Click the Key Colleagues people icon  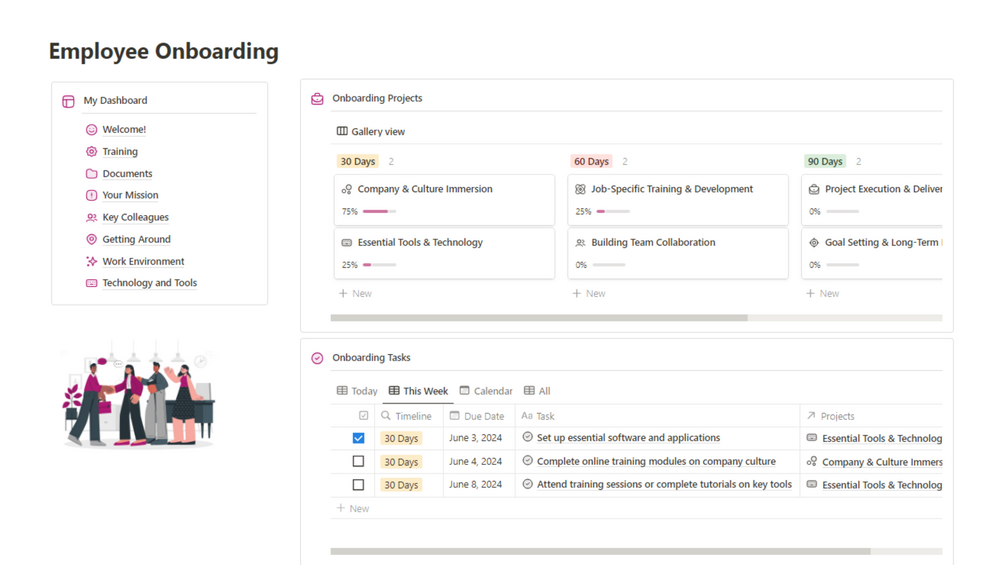[91, 218]
